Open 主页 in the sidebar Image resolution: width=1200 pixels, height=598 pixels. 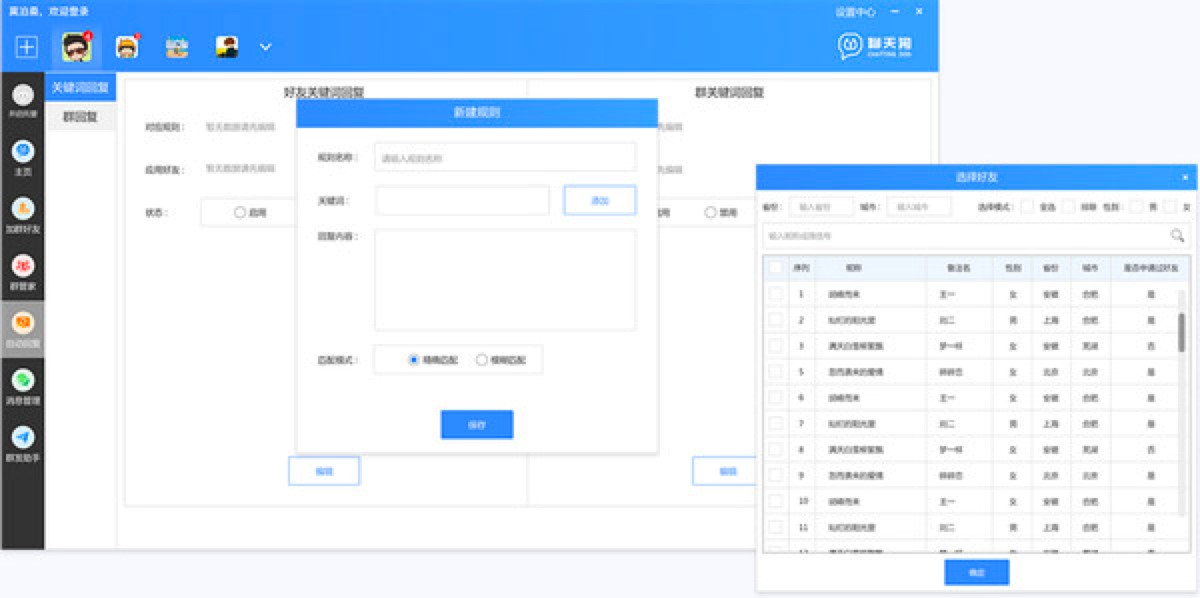click(x=23, y=157)
